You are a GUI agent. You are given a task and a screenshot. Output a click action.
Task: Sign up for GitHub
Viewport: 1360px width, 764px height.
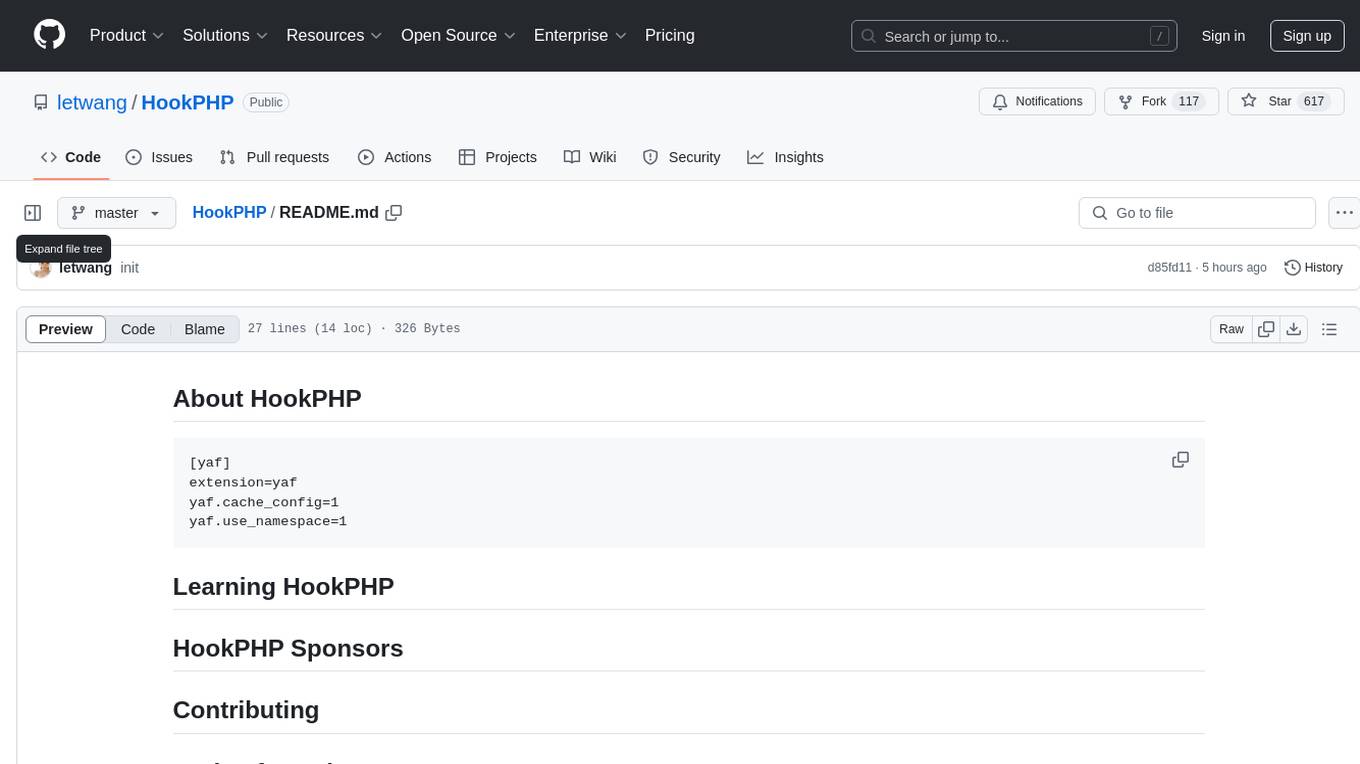pyautogui.click(x=1307, y=36)
